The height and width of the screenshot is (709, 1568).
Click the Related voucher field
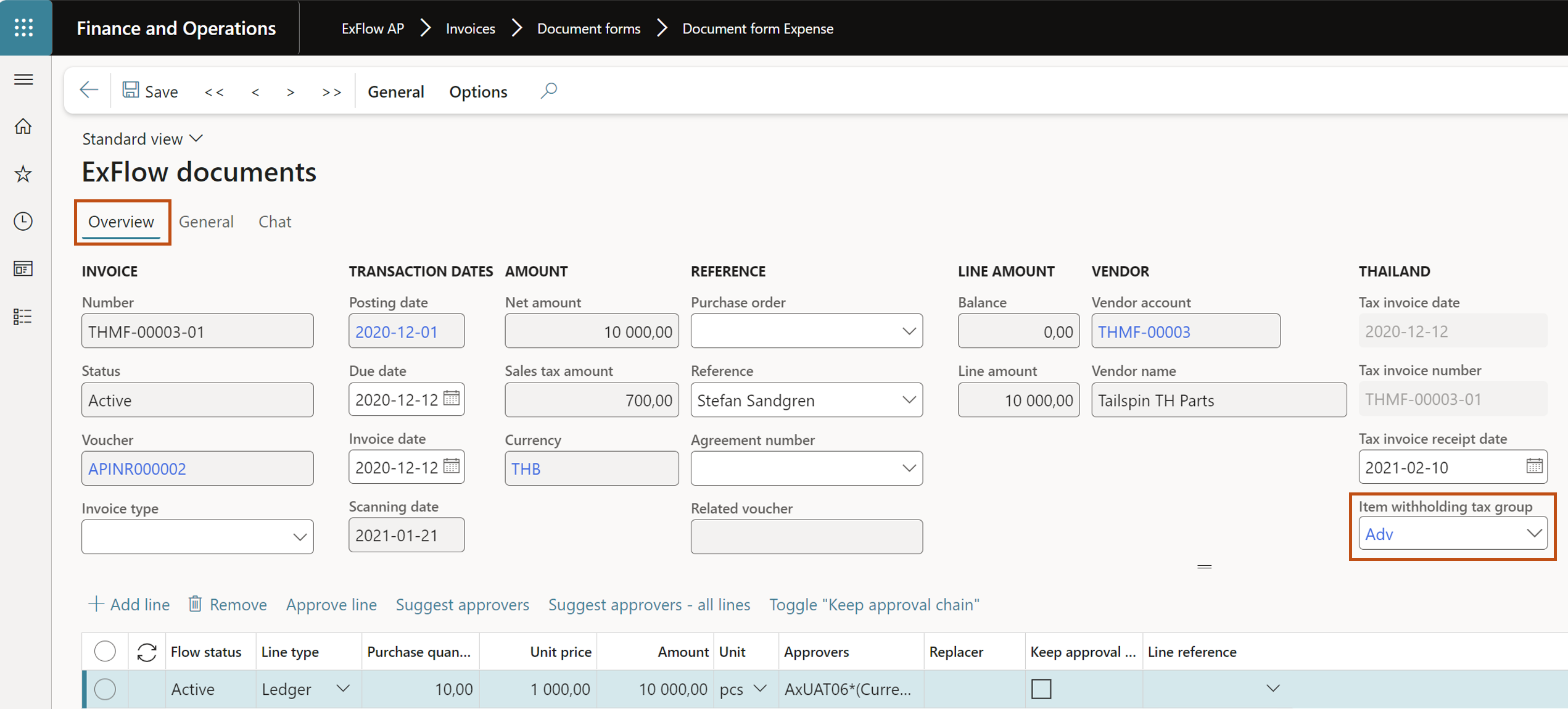pyautogui.click(x=807, y=537)
